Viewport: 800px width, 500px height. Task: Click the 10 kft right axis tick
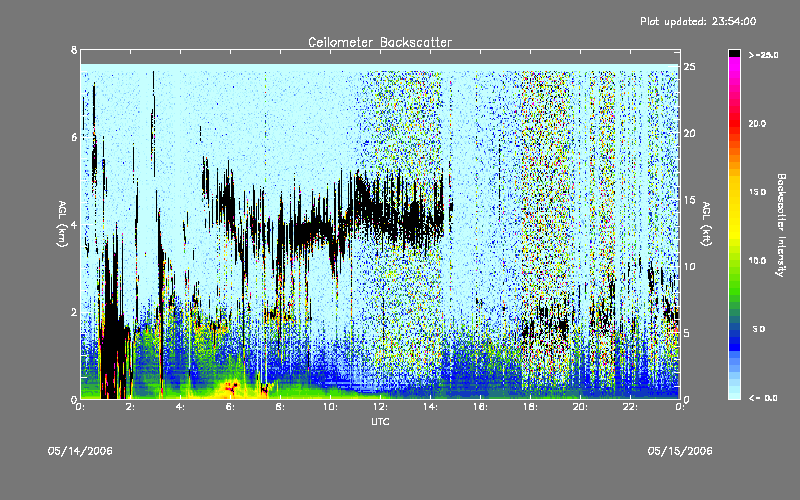click(x=689, y=266)
